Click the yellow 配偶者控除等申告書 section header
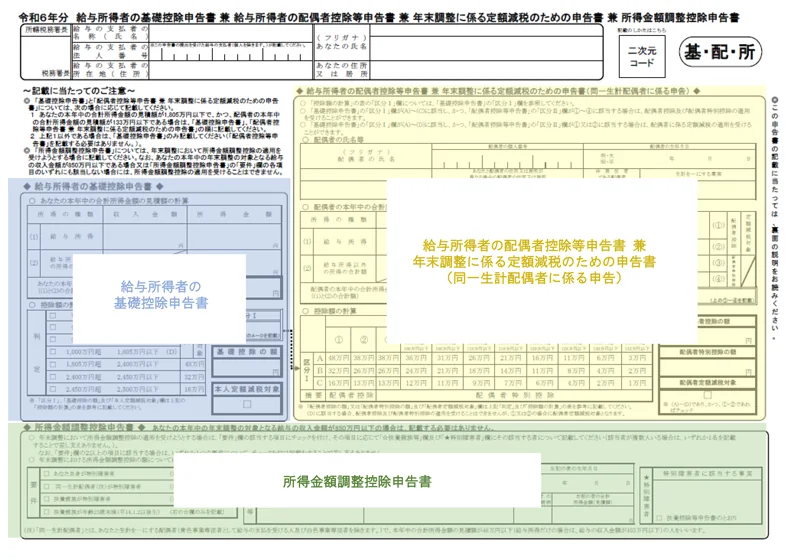This screenshot has height=559, width=790. [498, 91]
